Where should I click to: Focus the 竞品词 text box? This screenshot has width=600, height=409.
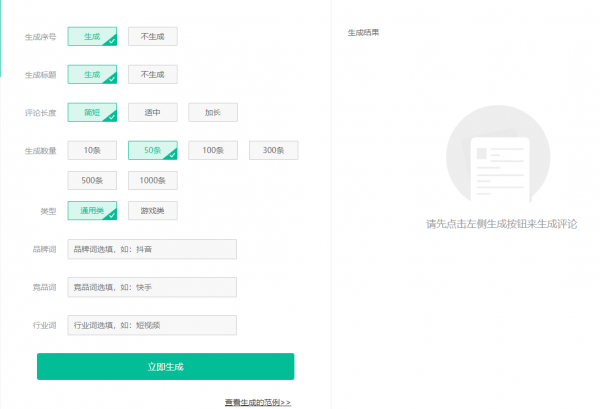click(151, 287)
